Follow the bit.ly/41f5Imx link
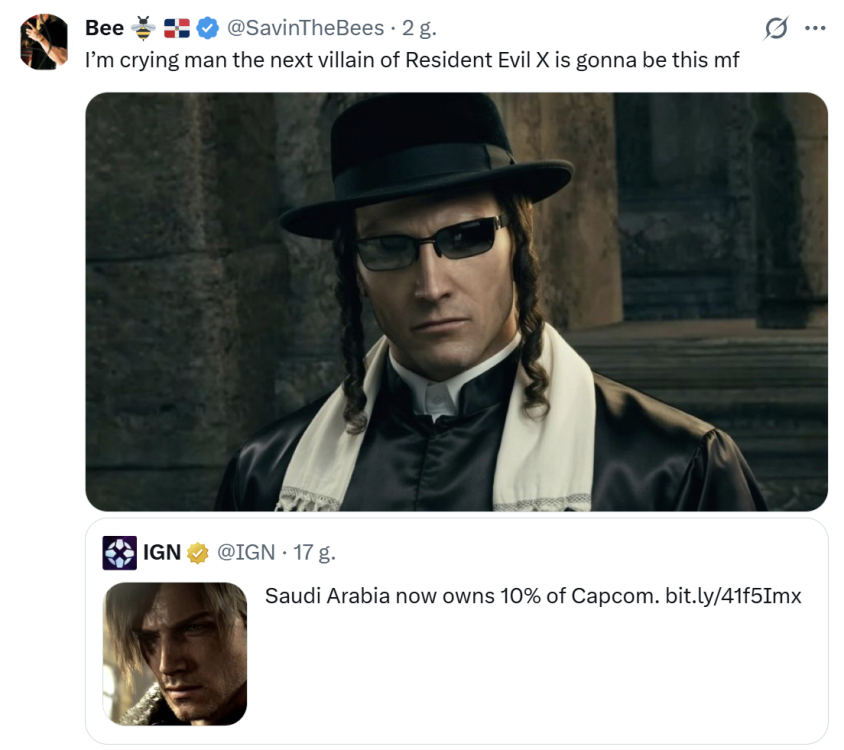 pos(733,596)
